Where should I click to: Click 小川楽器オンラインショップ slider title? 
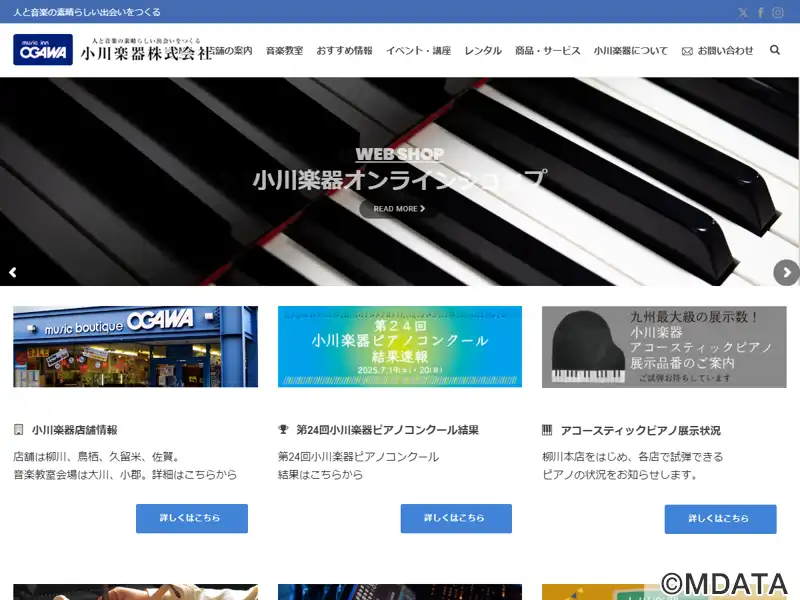(x=399, y=180)
